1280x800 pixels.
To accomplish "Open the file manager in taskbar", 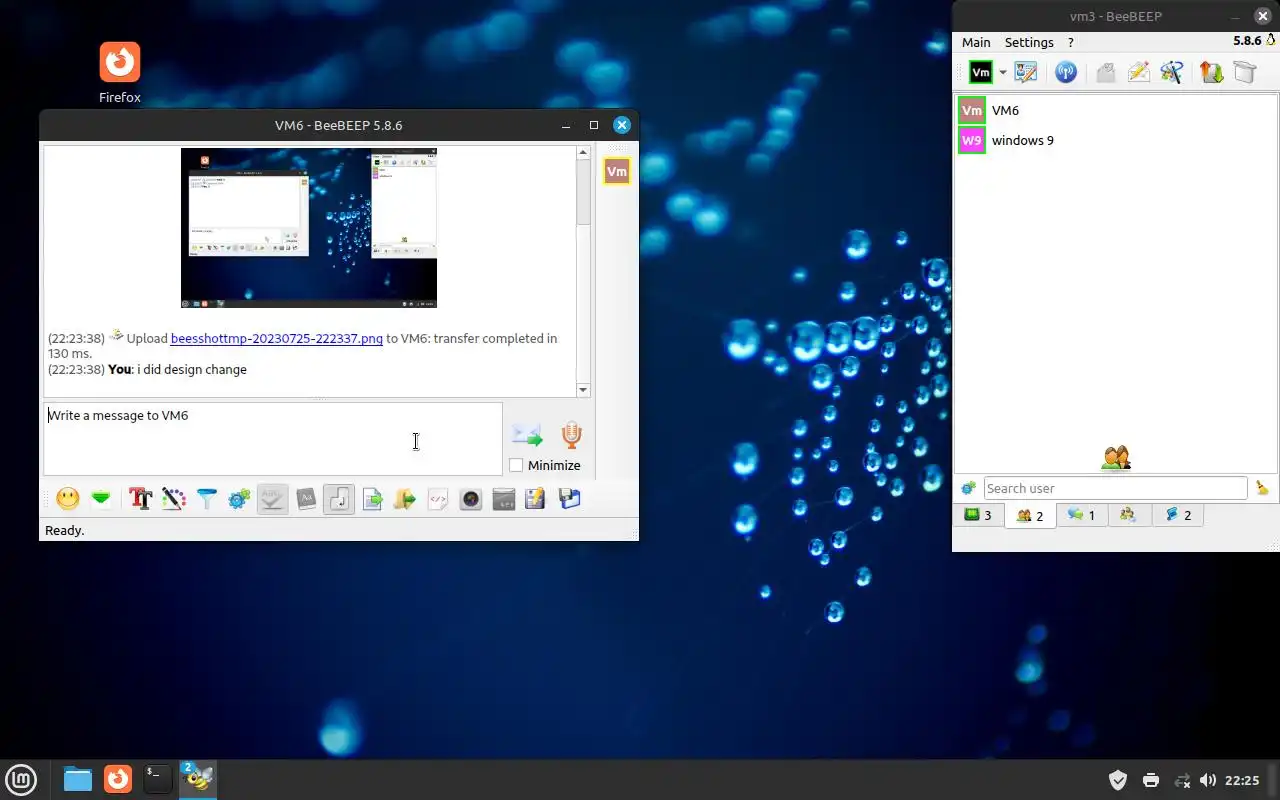I will (x=78, y=779).
